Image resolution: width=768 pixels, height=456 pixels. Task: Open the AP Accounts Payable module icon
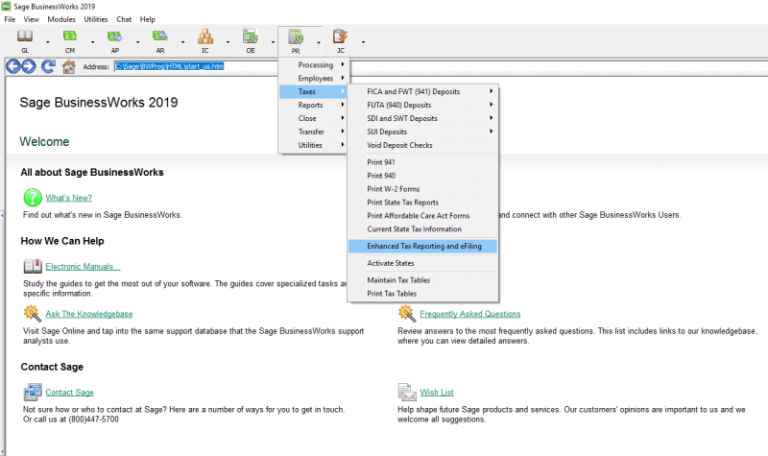[x=115, y=39]
